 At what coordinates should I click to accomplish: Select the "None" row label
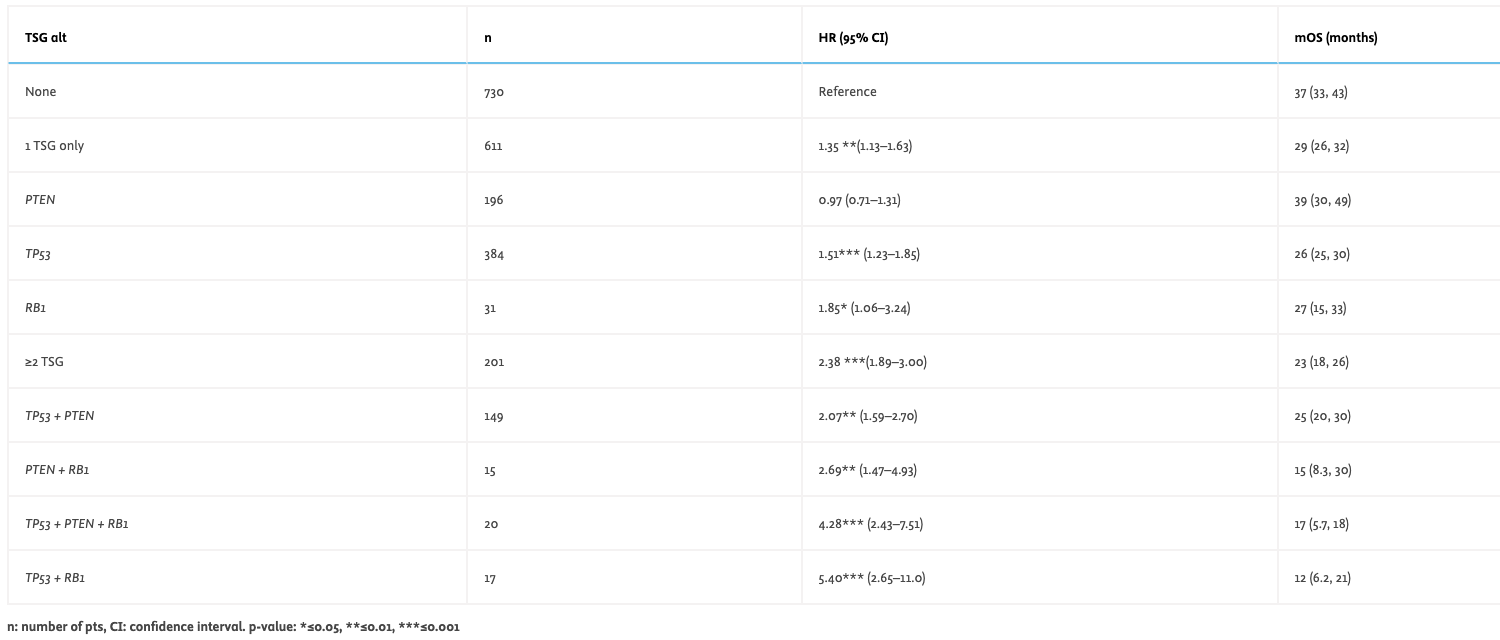[41, 92]
